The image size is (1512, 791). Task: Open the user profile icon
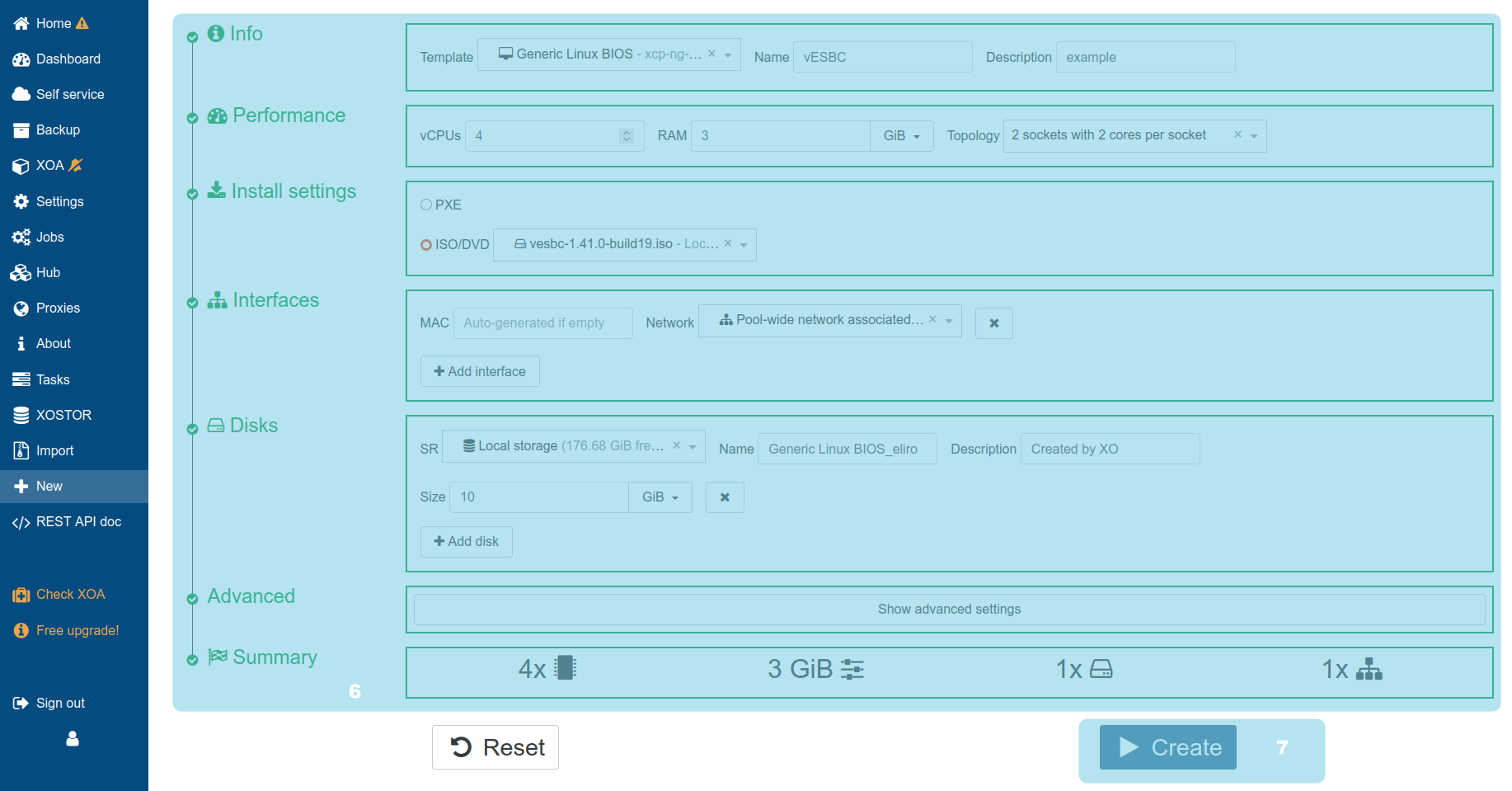point(73,739)
